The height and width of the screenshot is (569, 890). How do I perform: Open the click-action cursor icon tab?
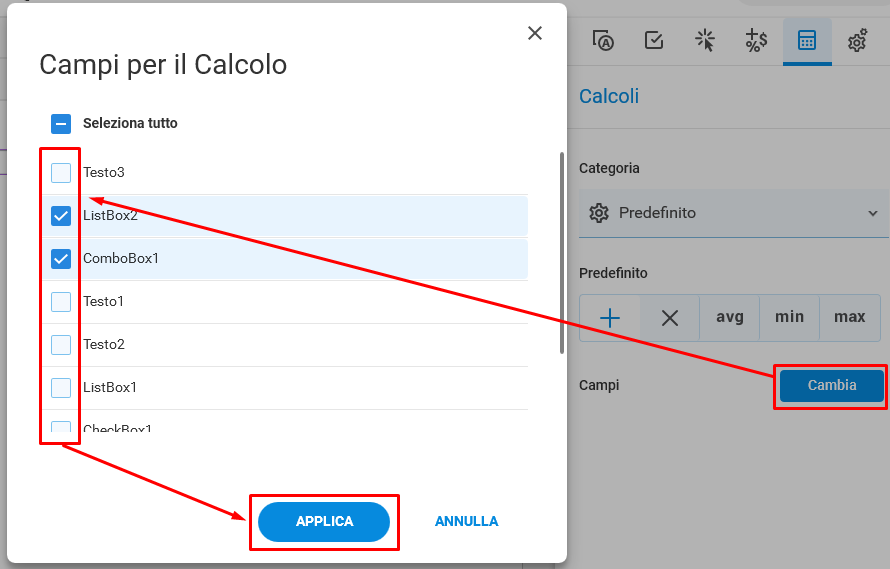(x=705, y=41)
